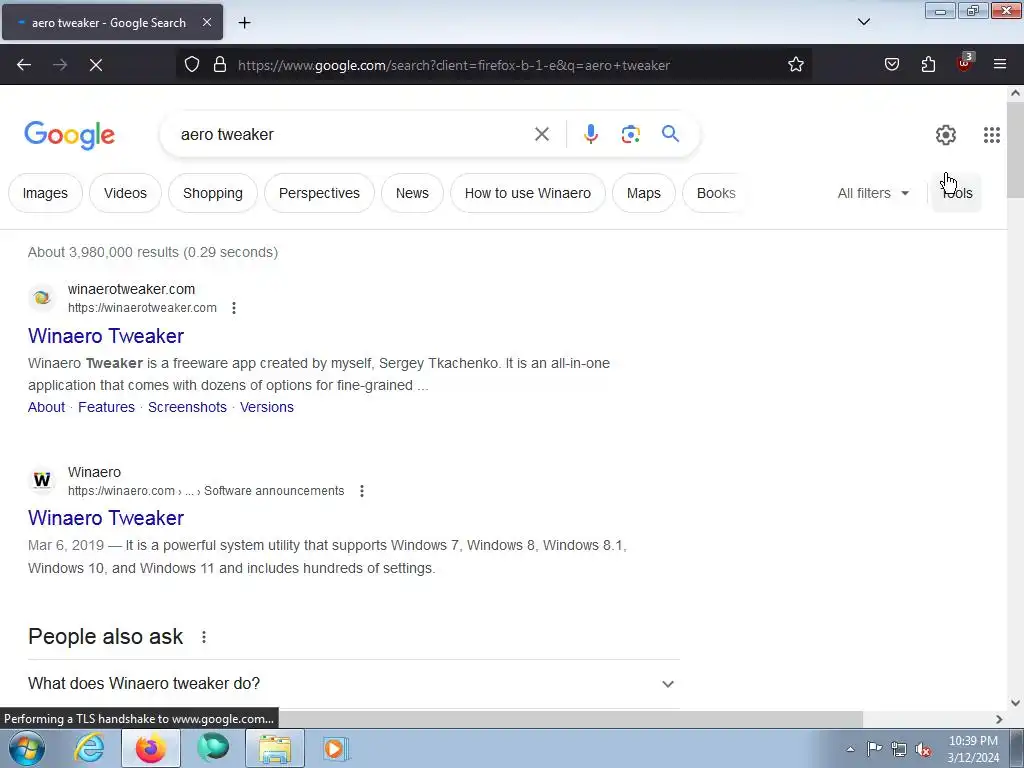Open the Versions sitelink
The height and width of the screenshot is (768, 1024).
[267, 407]
